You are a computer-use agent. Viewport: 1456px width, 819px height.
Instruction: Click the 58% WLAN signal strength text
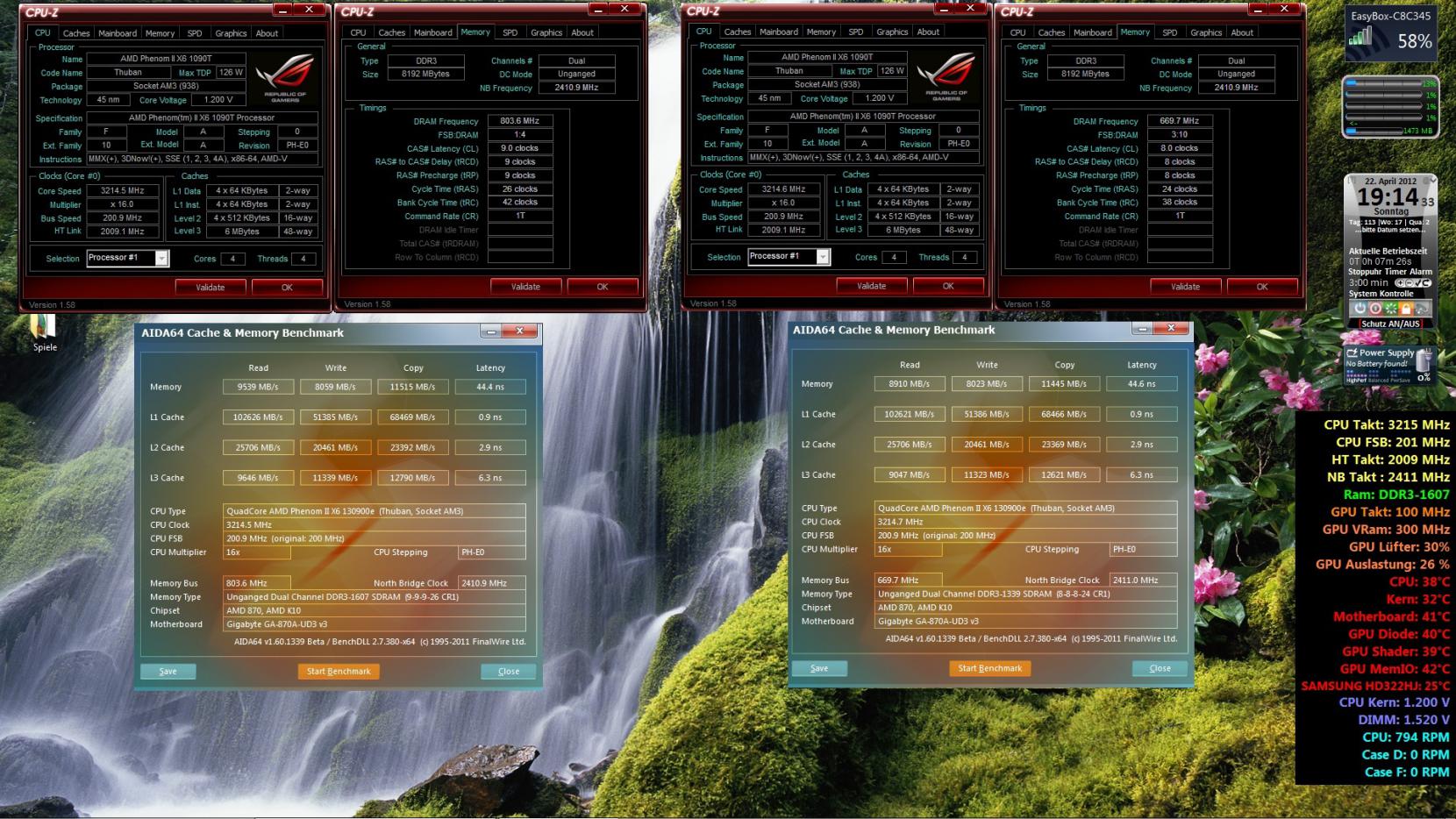[1414, 41]
